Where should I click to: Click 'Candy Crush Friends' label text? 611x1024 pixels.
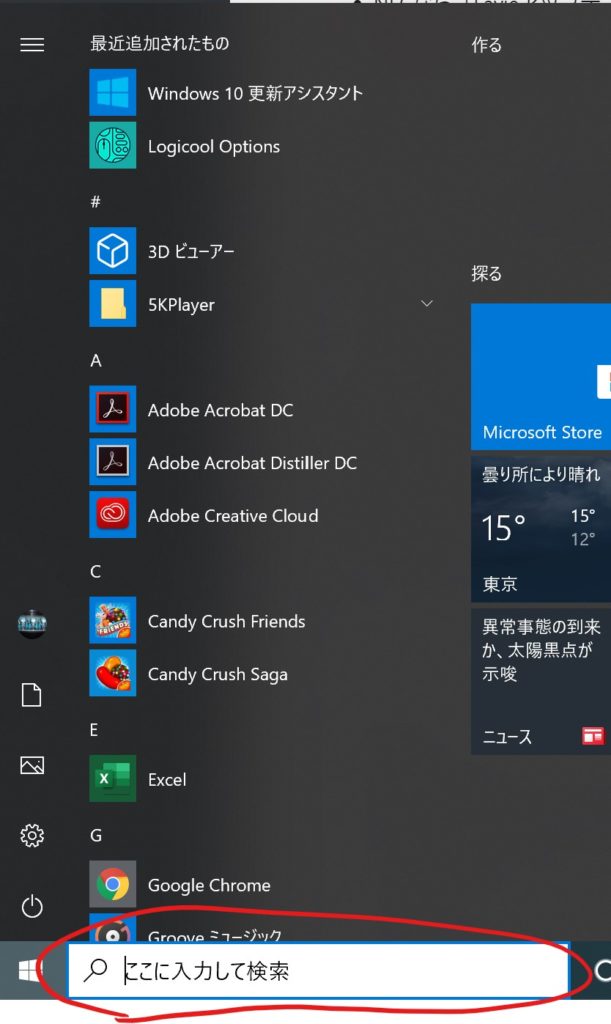coord(227,621)
